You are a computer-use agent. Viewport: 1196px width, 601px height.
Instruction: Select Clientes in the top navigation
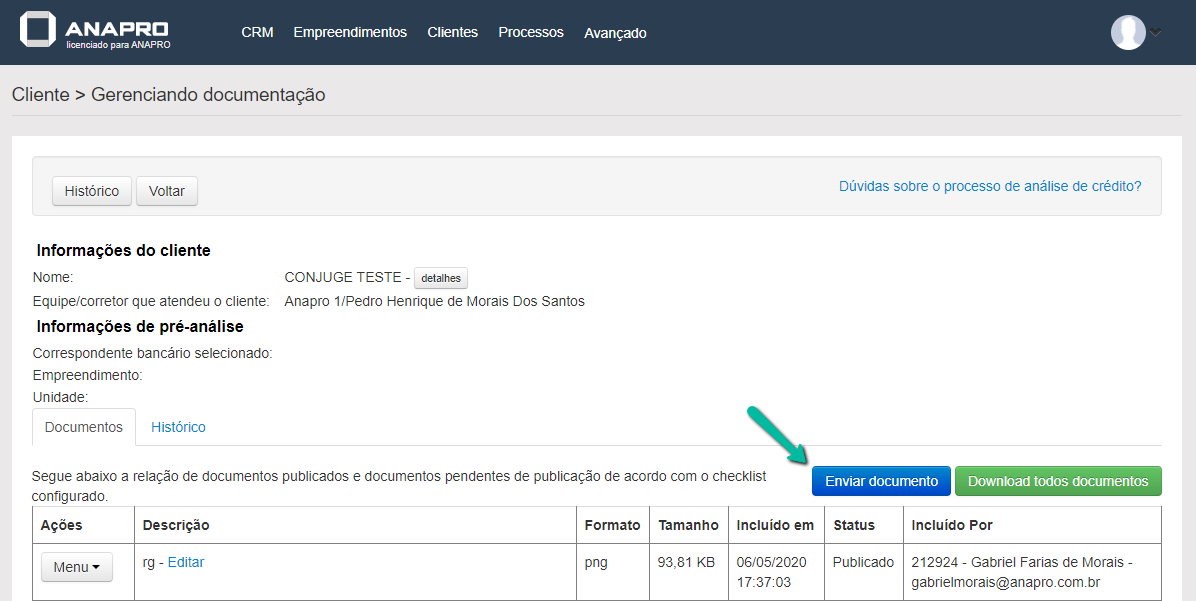click(452, 32)
